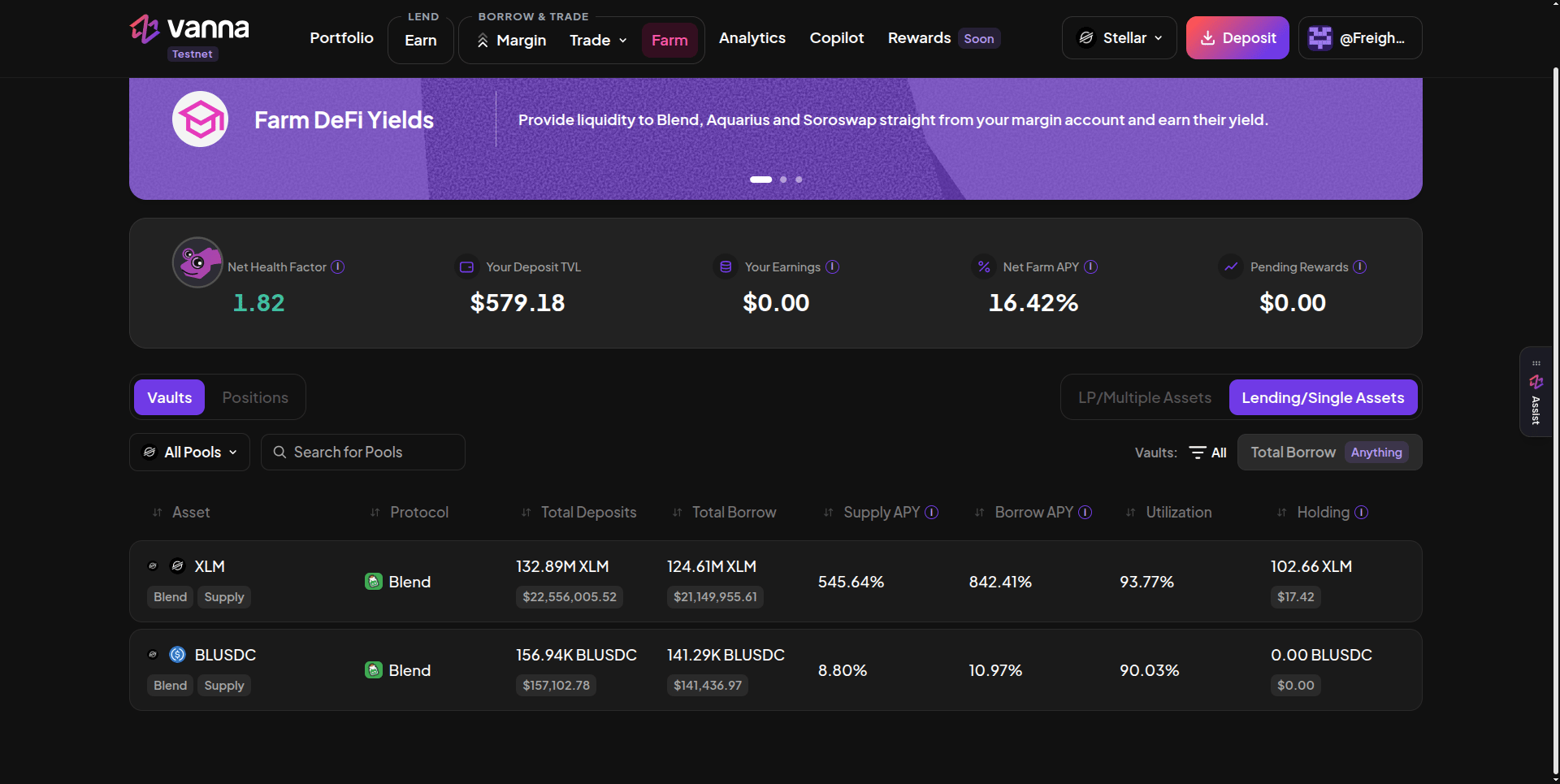The height and width of the screenshot is (784, 1560).
Task: Click the chameleon mascot avatar
Action: [197, 262]
